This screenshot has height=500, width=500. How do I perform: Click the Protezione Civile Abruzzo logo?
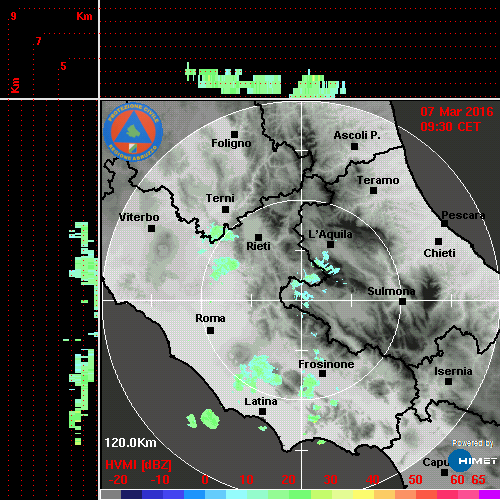(x=133, y=132)
